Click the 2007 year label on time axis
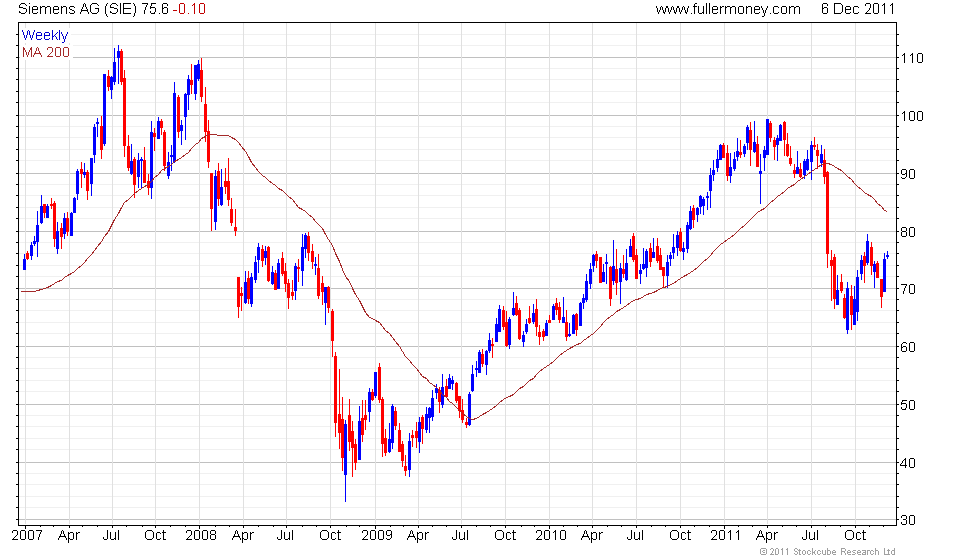 pyautogui.click(x=28, y=536)
